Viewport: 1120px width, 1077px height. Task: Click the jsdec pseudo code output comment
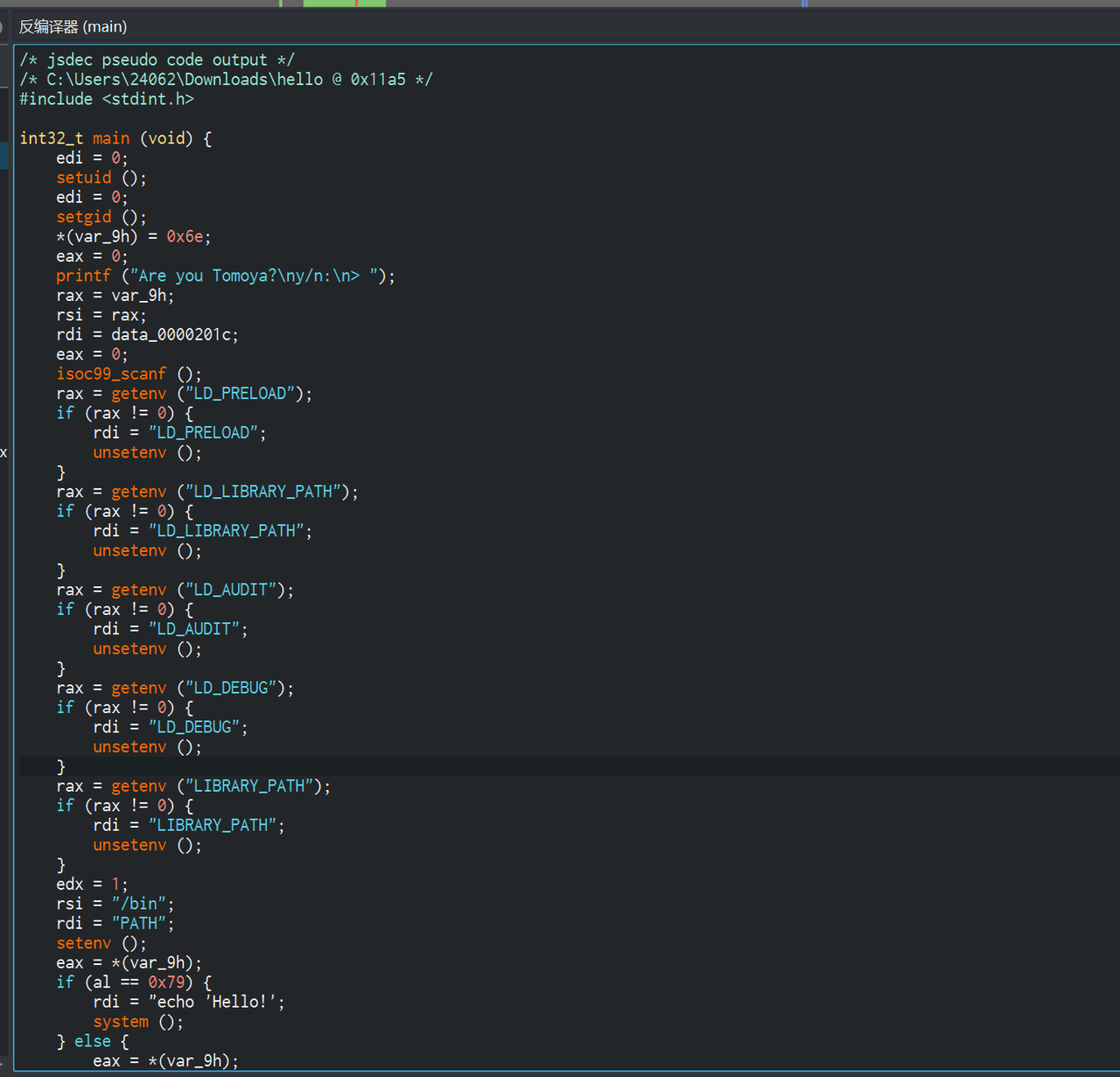coord(157,59)
